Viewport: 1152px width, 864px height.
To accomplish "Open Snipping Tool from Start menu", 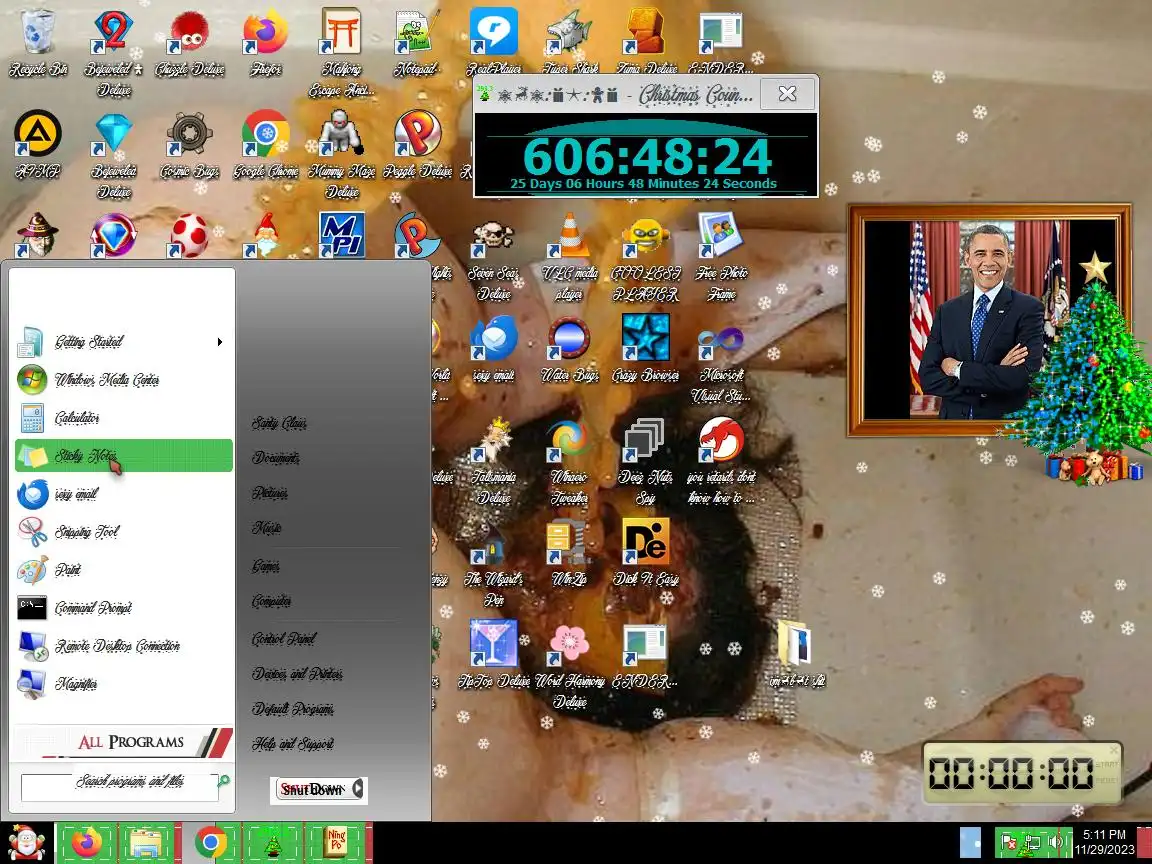I will tap(123, 532).
